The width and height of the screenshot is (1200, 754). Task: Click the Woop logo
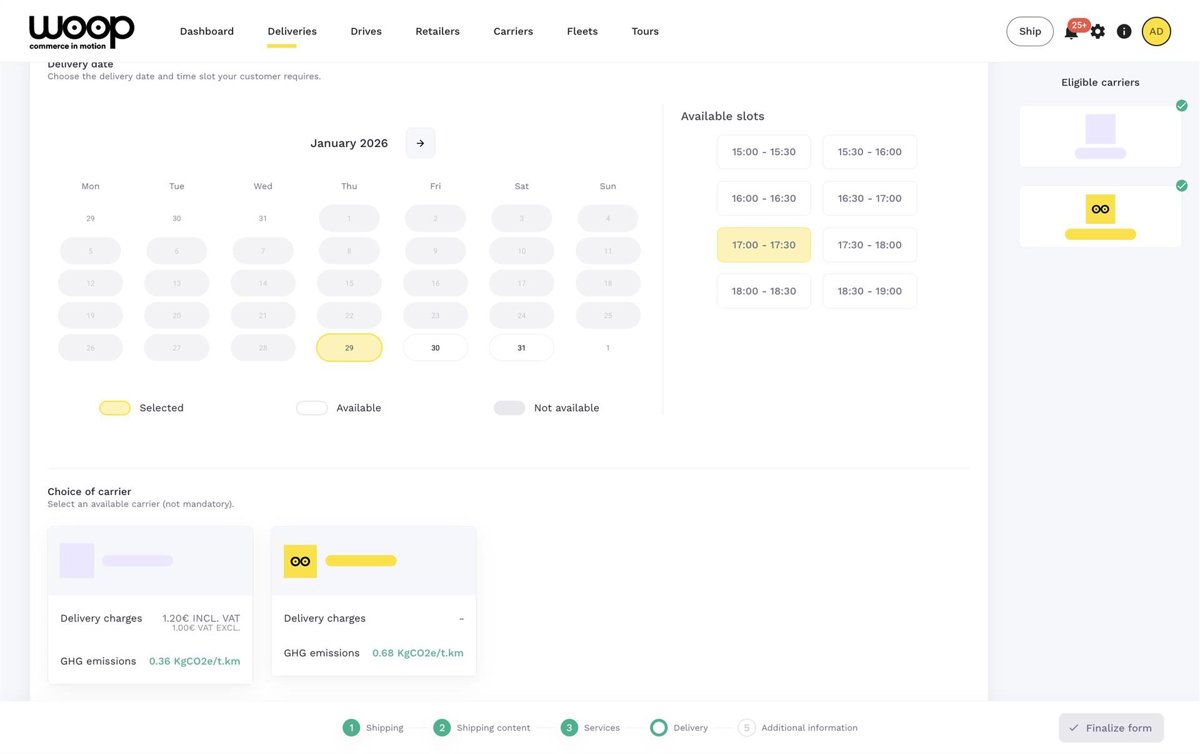click(81, 31)
